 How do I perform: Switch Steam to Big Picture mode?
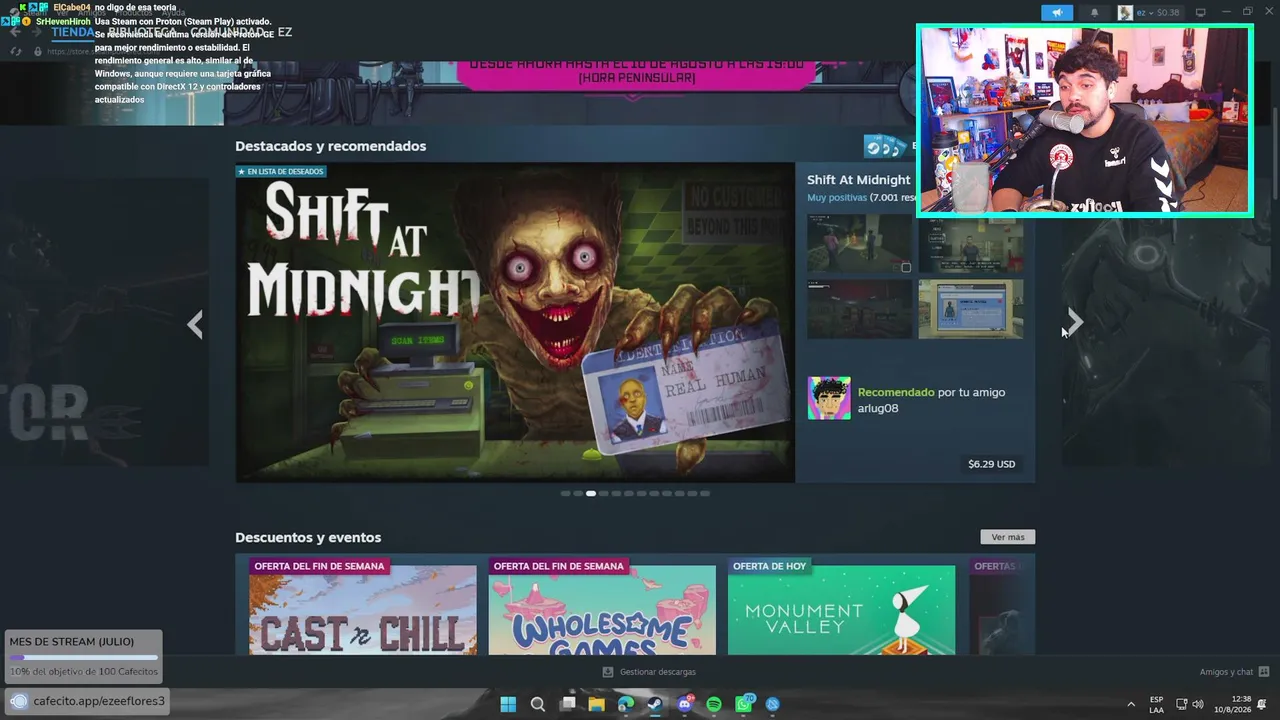[x=1201, y=12]
